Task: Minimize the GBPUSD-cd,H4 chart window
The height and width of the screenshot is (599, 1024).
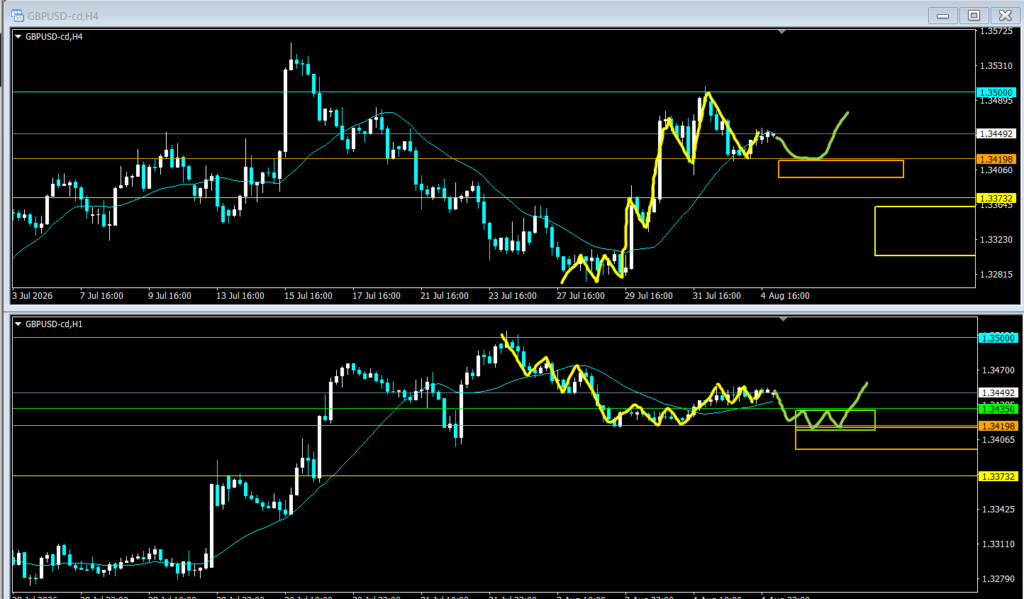Action: click(x=942, y=16)
